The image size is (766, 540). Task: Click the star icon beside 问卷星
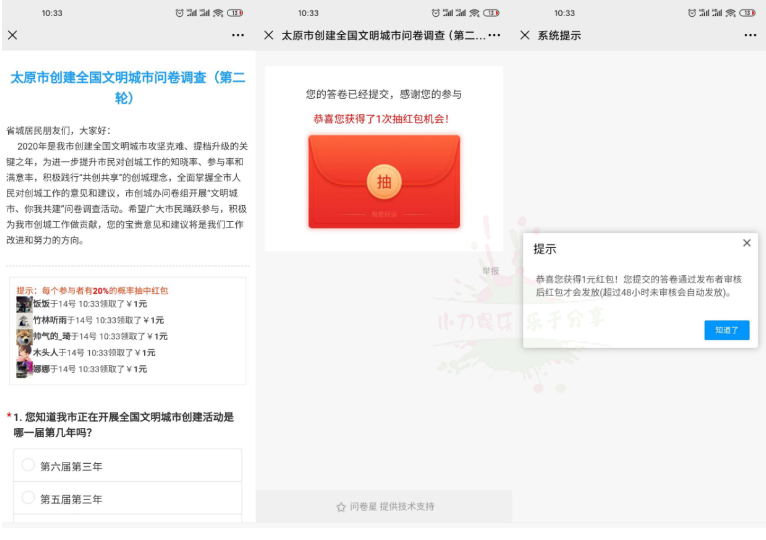341,507
